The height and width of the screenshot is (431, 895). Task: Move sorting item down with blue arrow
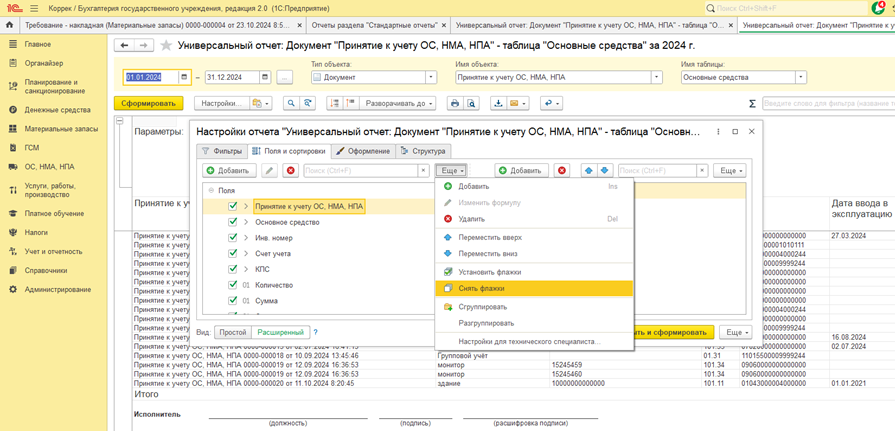pos(604,171)
